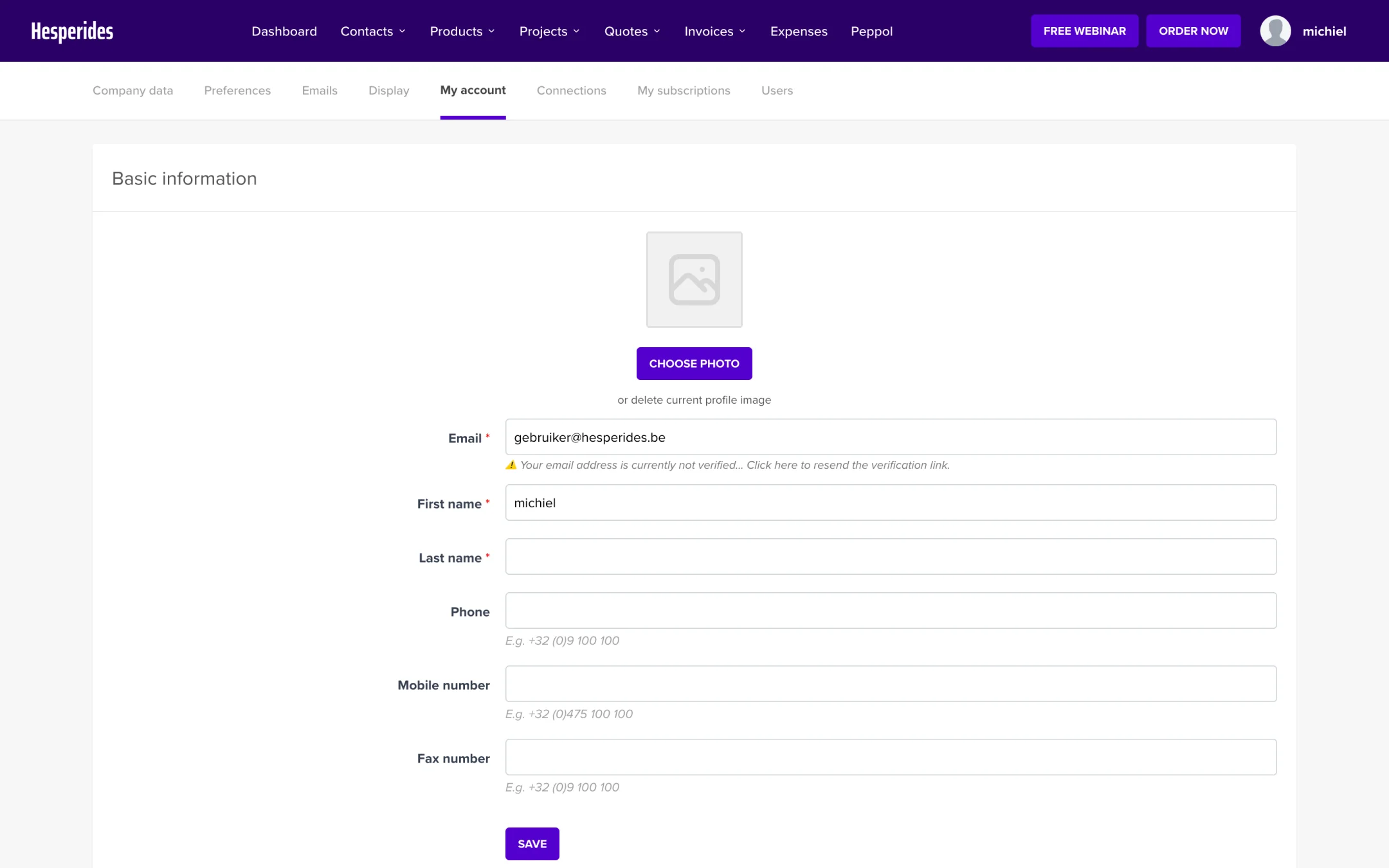Click the Hesperides logo
The width and height of the screenshot is (1389, 868).
(x=72, y=31)
